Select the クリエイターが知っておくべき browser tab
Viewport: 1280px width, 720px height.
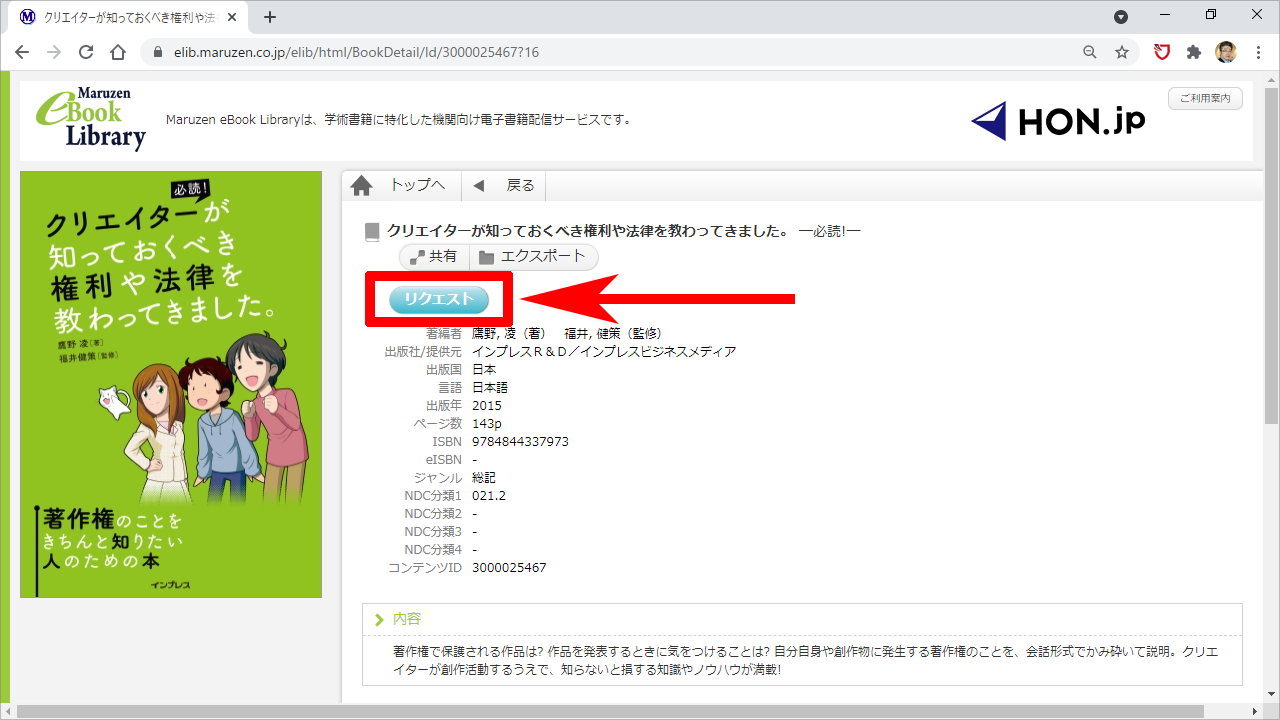click(130, 17)
